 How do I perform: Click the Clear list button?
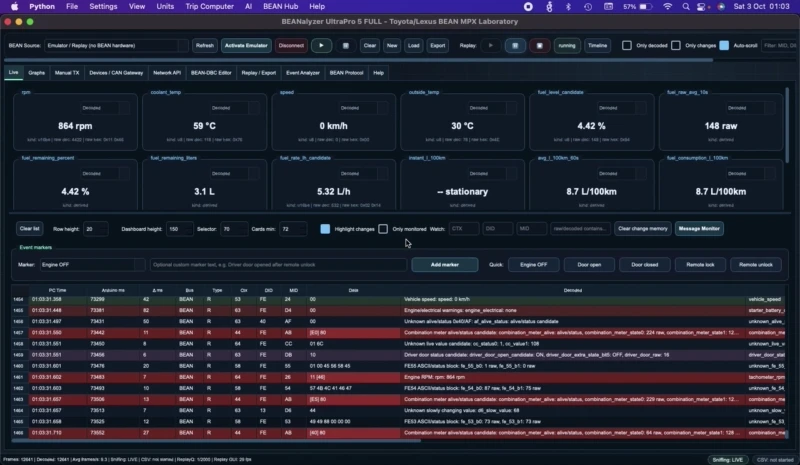[x=30, y=229]
